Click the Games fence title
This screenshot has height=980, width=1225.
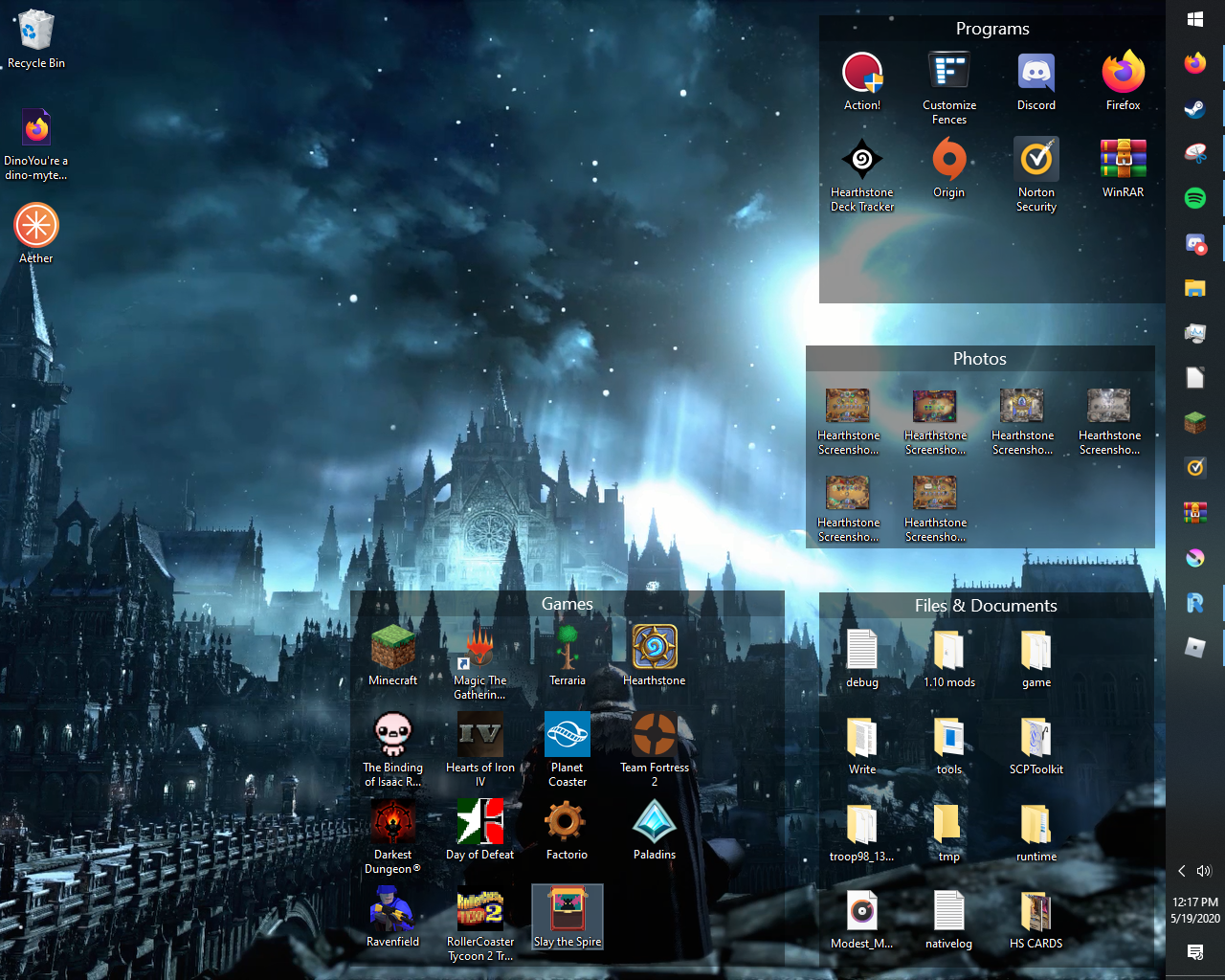tap(568, 604)
